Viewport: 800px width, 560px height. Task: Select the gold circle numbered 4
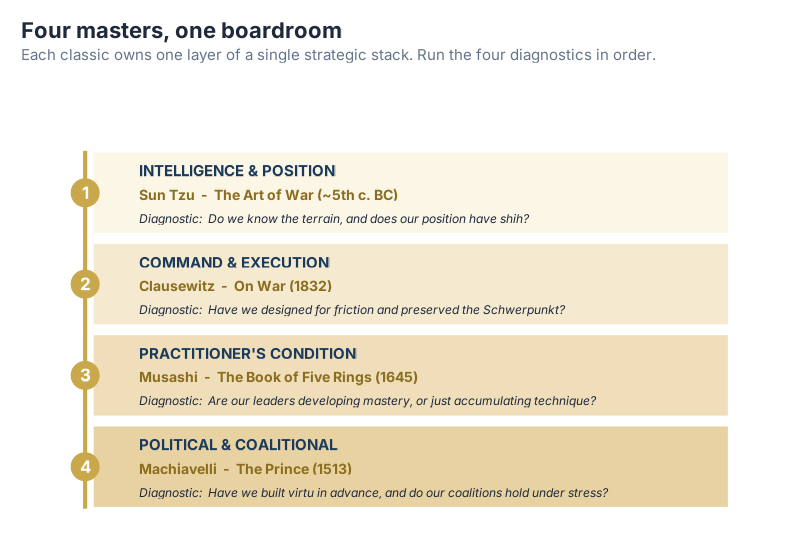click(x=85, y=467)
